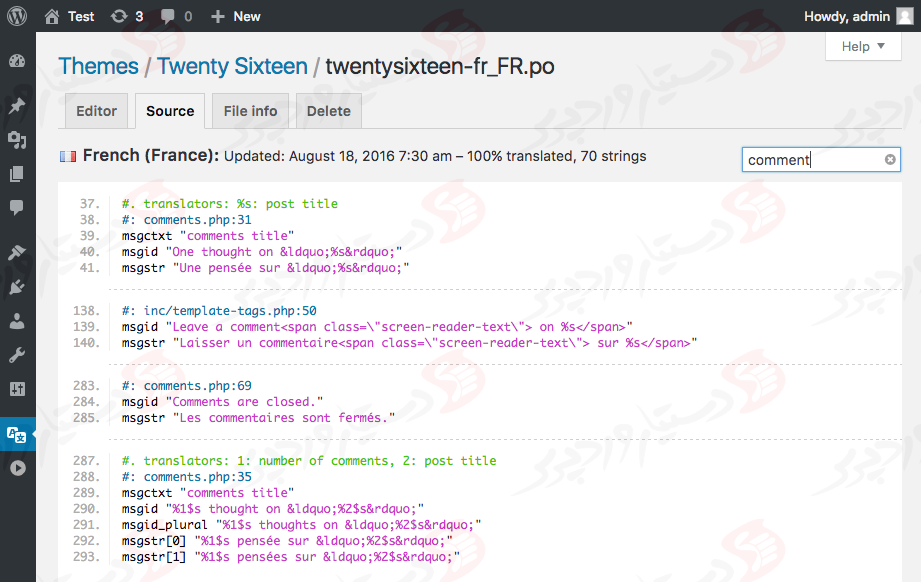Clear the 'comment' search filter text

click(x=890, y=160)
